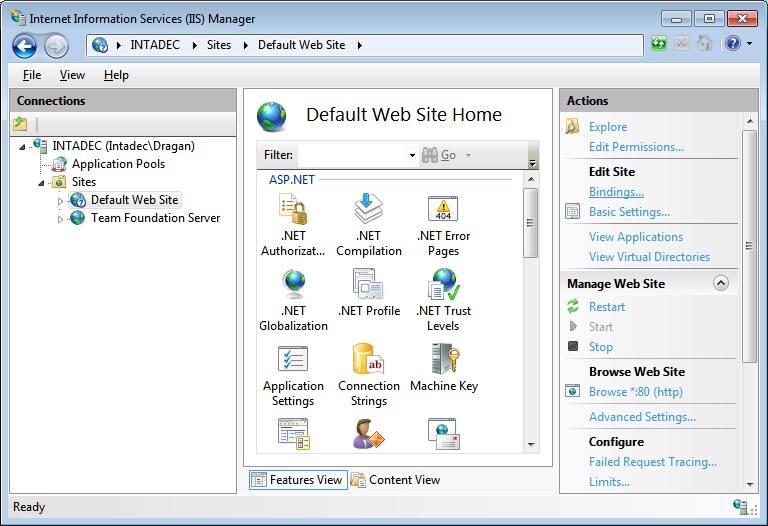Open the Bindings... link
Image resolution: width=768 pixels, height=526 pixels.
[616, 192]
